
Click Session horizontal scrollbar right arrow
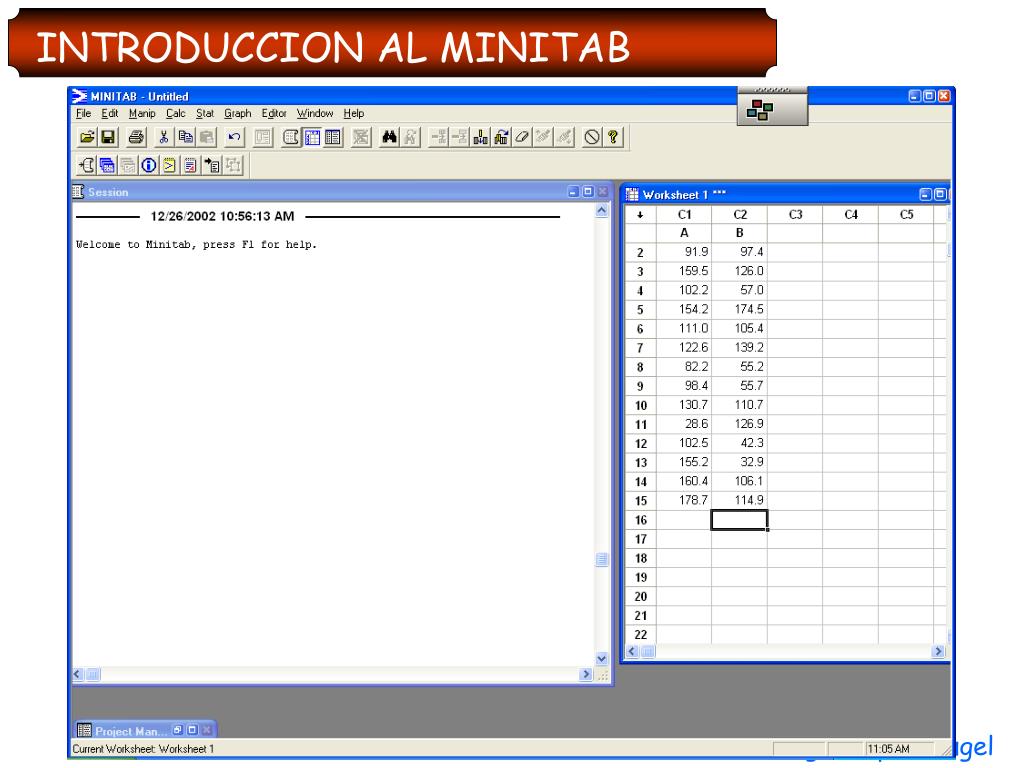pyautogui.click(x=586, y=675)
